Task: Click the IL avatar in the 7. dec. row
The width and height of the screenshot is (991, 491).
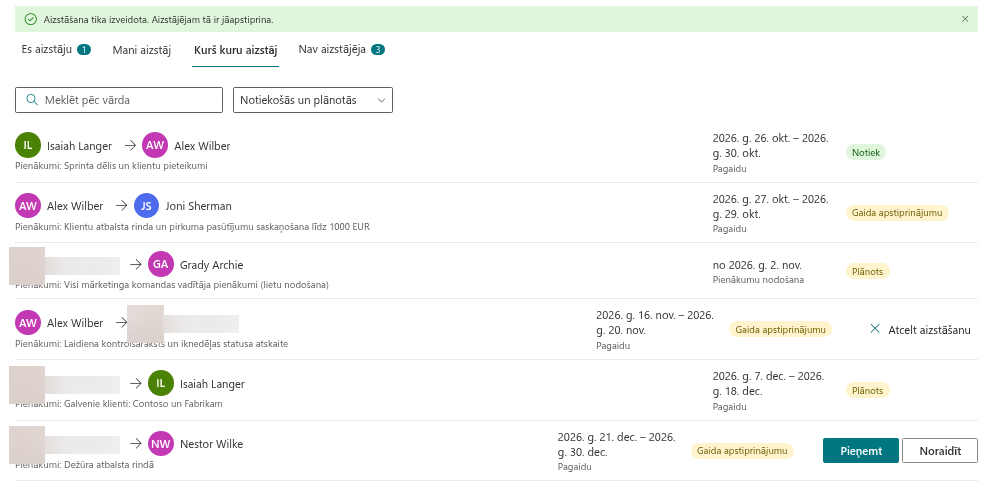Action: [161, 383]
